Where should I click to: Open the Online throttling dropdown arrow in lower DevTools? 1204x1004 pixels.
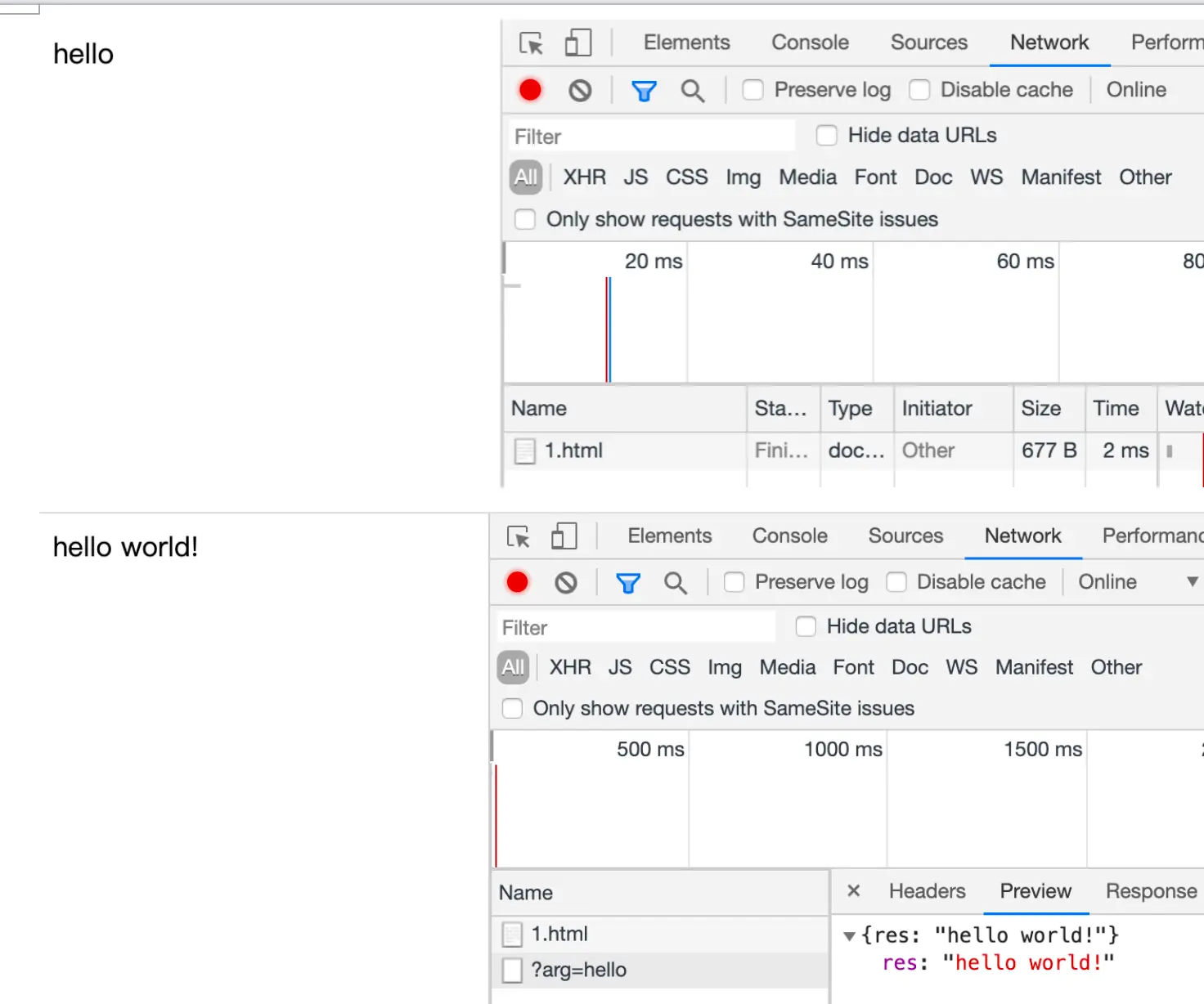click(1193, 582)
